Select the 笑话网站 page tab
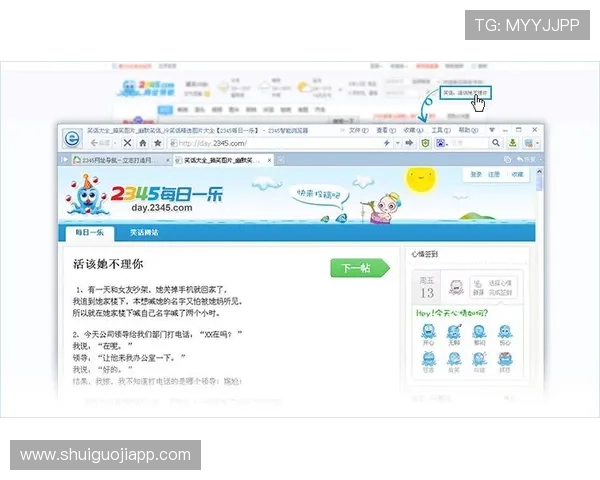This screenshot has height=480, width=600. [144, 232]
